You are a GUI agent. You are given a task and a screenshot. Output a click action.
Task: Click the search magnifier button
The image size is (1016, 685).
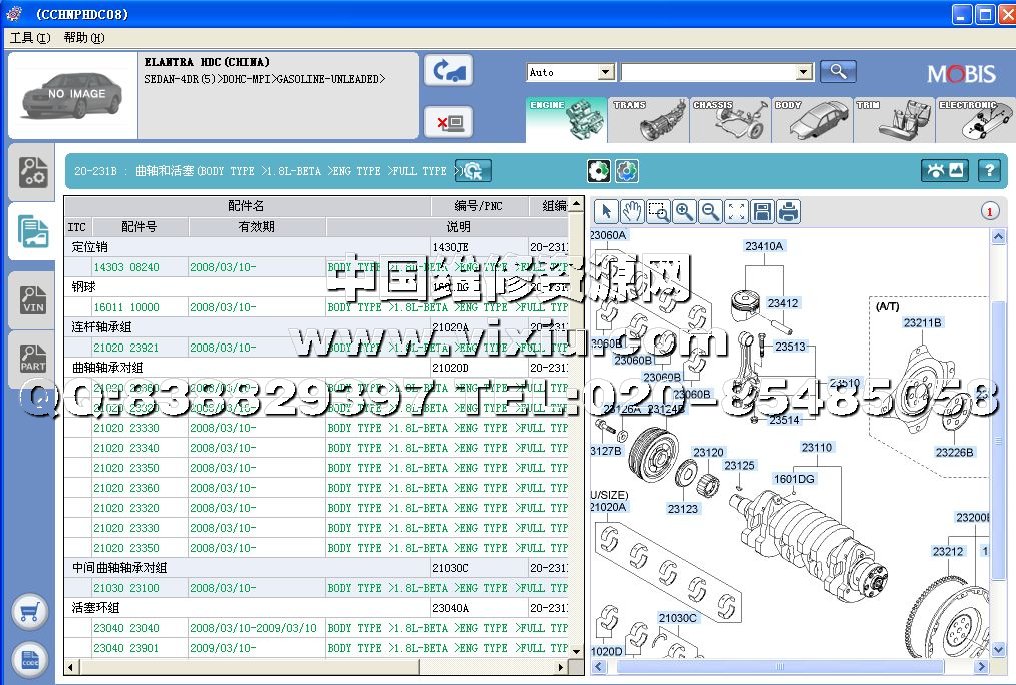tap(838, 71)
